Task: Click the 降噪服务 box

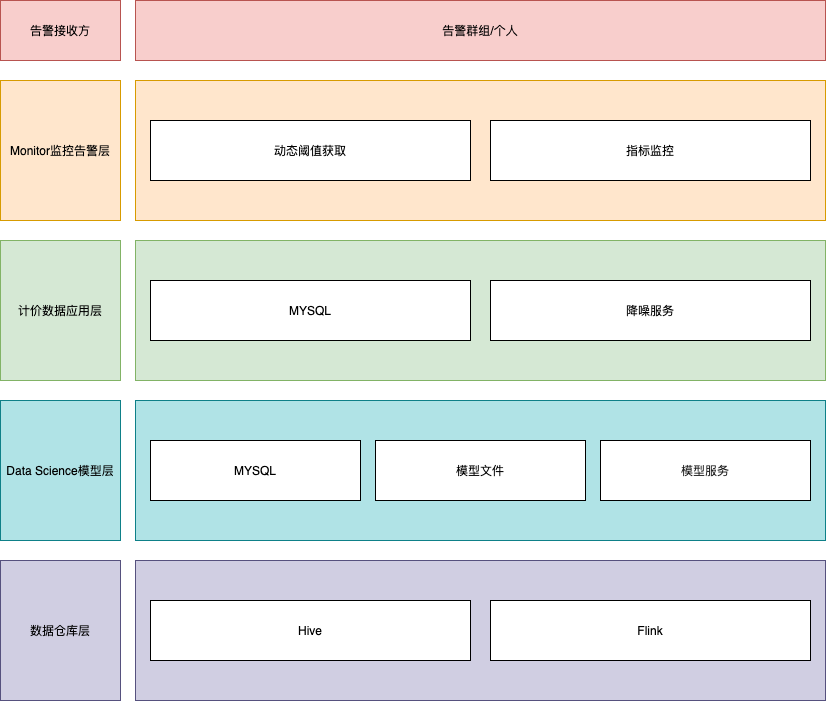Action: pyautogui.click(x=650, y=311)
